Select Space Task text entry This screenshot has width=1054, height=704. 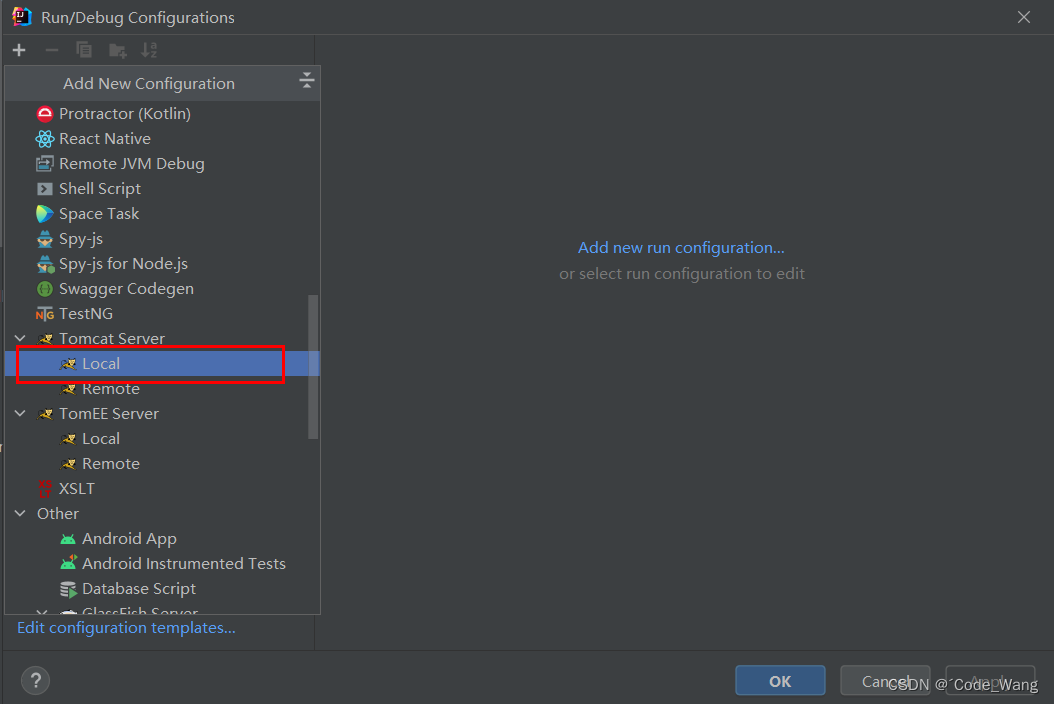point(99,214)
